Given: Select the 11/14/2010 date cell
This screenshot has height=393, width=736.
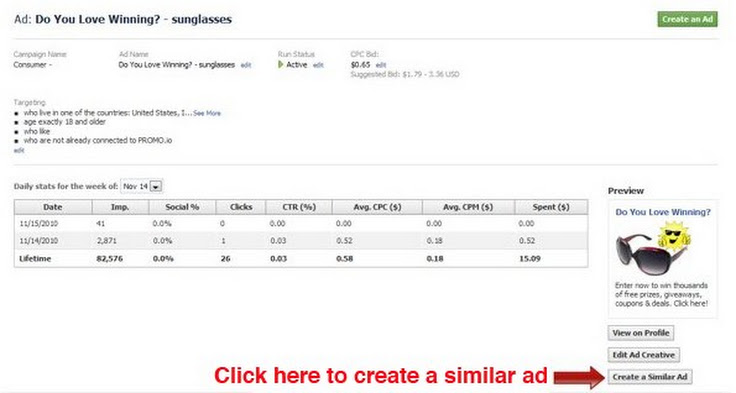Looking at the screenshot, I should pos(38,241).
